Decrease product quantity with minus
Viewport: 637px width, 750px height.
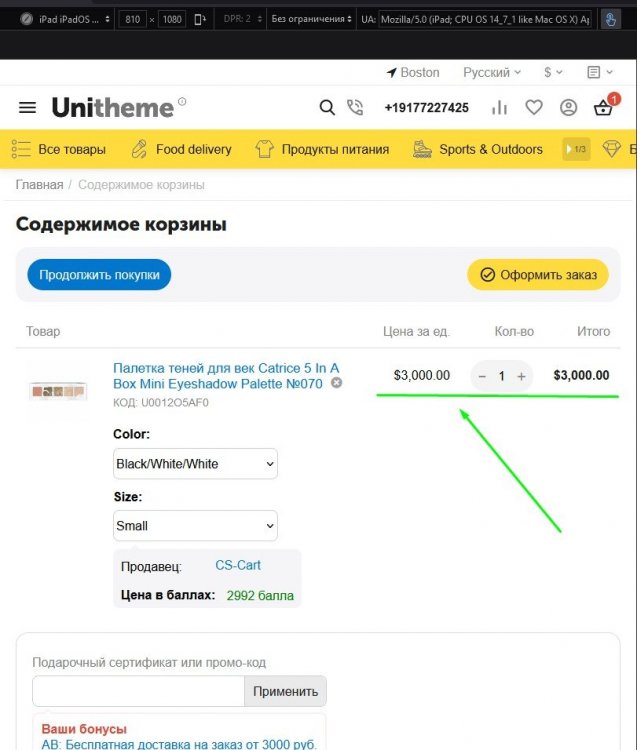(x=482, y=376)
